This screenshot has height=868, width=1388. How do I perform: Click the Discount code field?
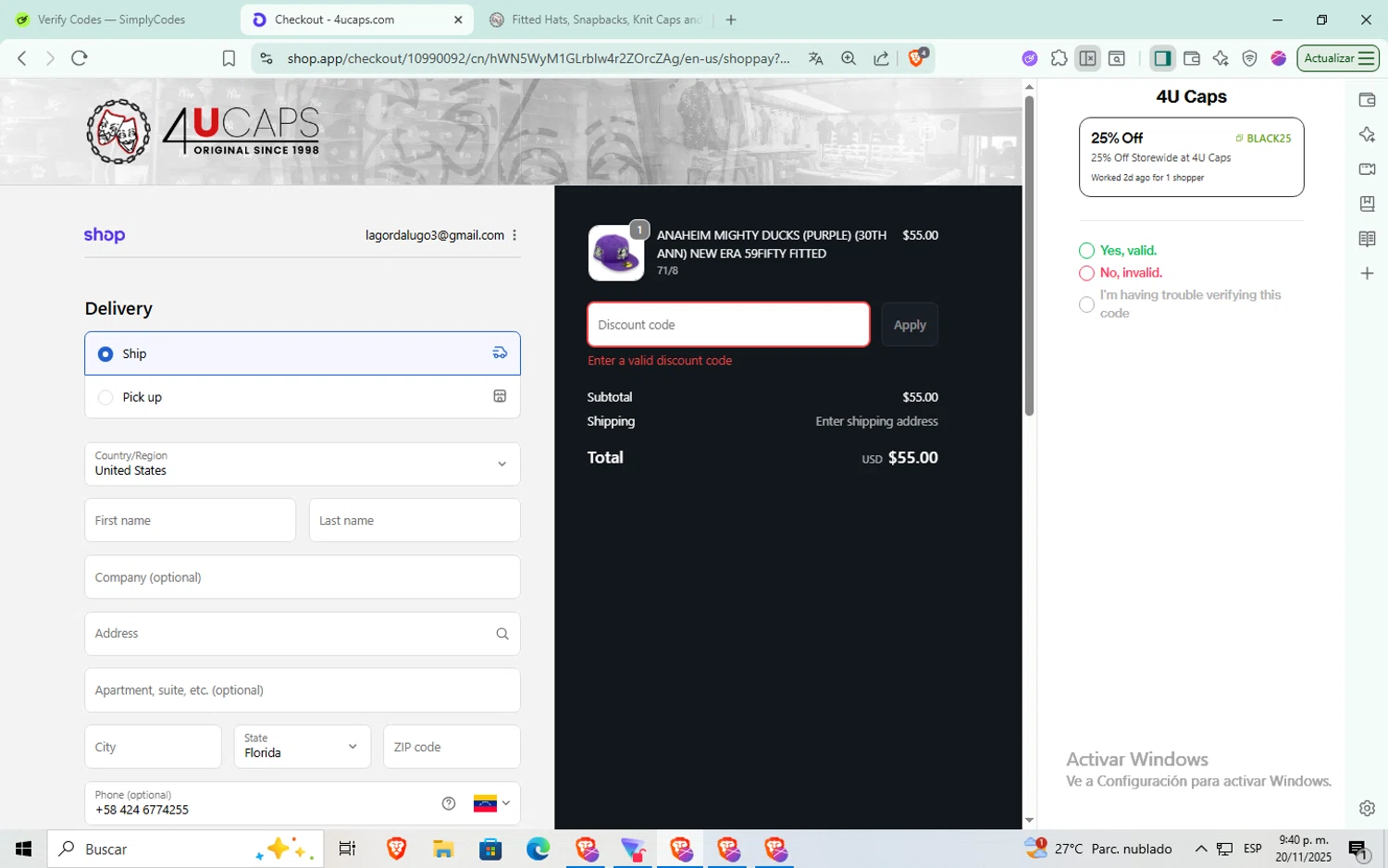(729, 325)
